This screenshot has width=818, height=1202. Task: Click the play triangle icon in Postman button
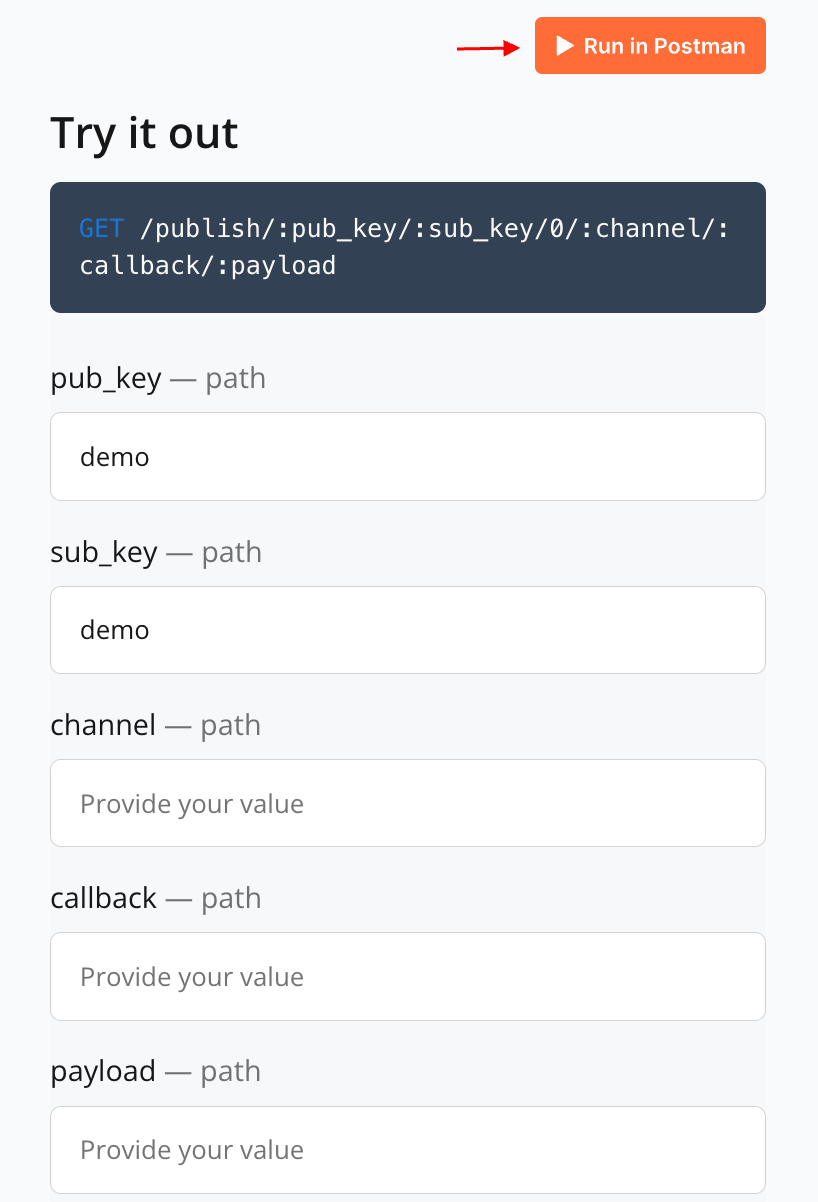click(x=565, y=46)
